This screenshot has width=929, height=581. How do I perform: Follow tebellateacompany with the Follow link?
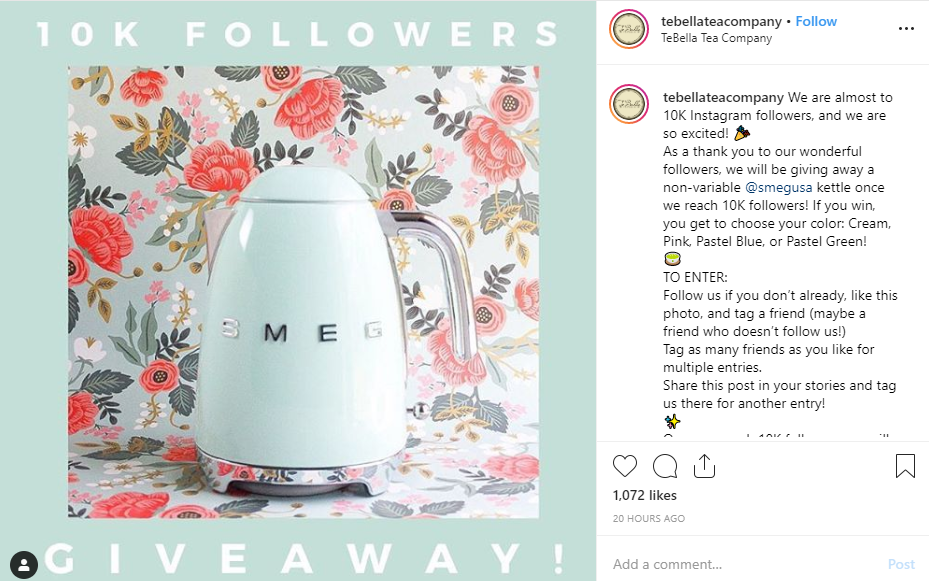816,21
